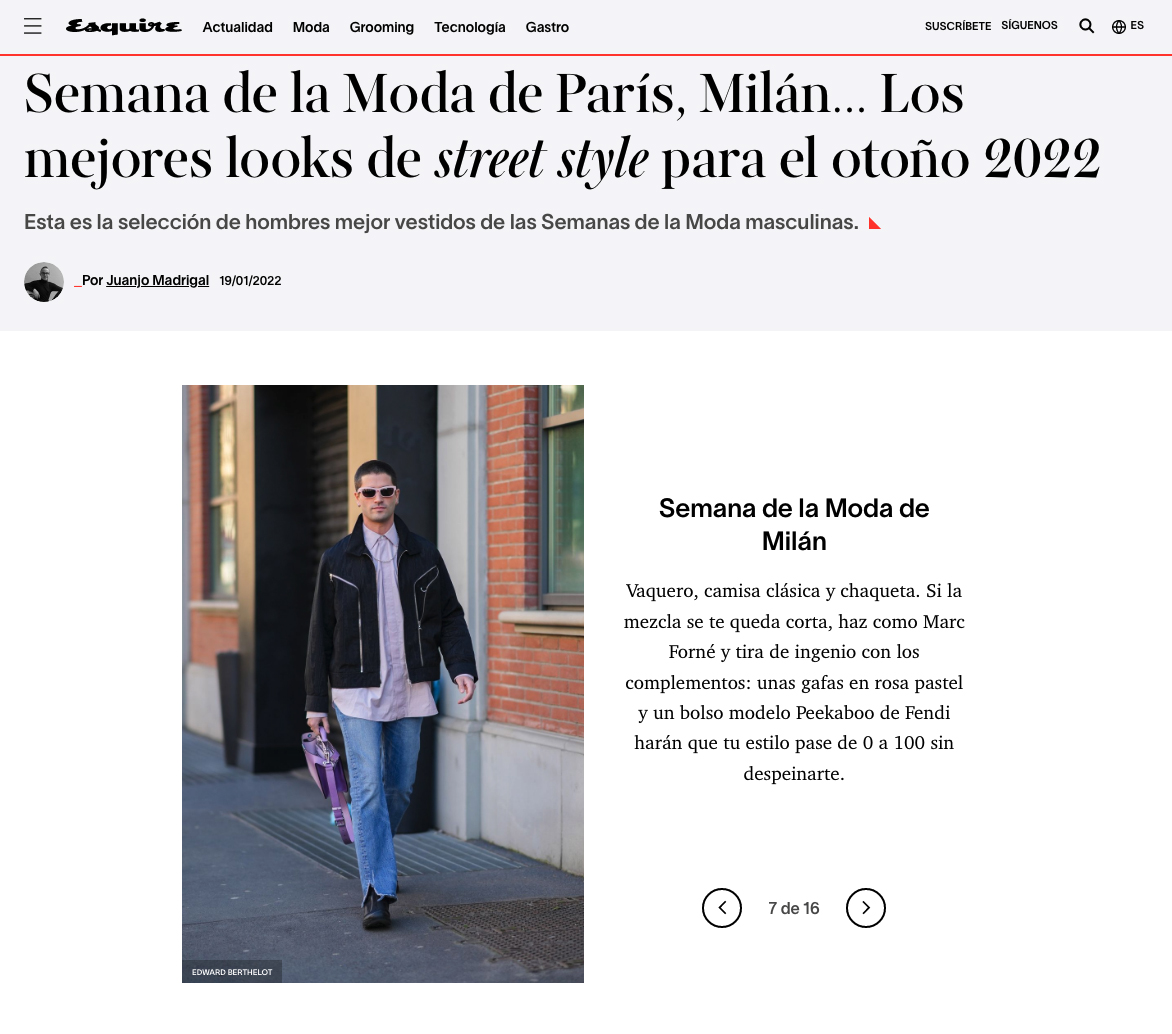1172x1034 pixels.
Task: Open the Gastro section
Action: click(547, 27)
